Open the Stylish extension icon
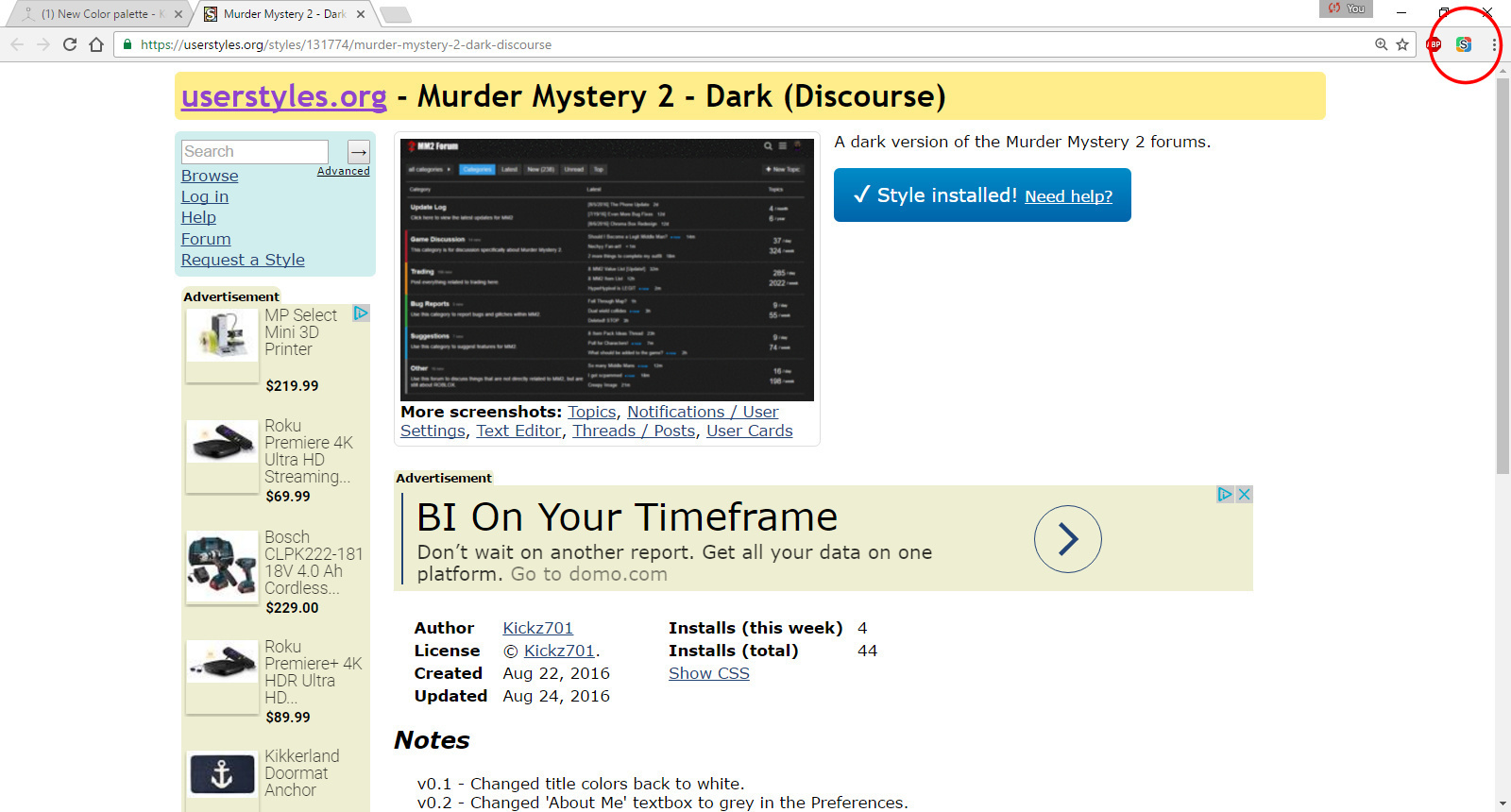The image size is (1511, 812). [1464, 44]
